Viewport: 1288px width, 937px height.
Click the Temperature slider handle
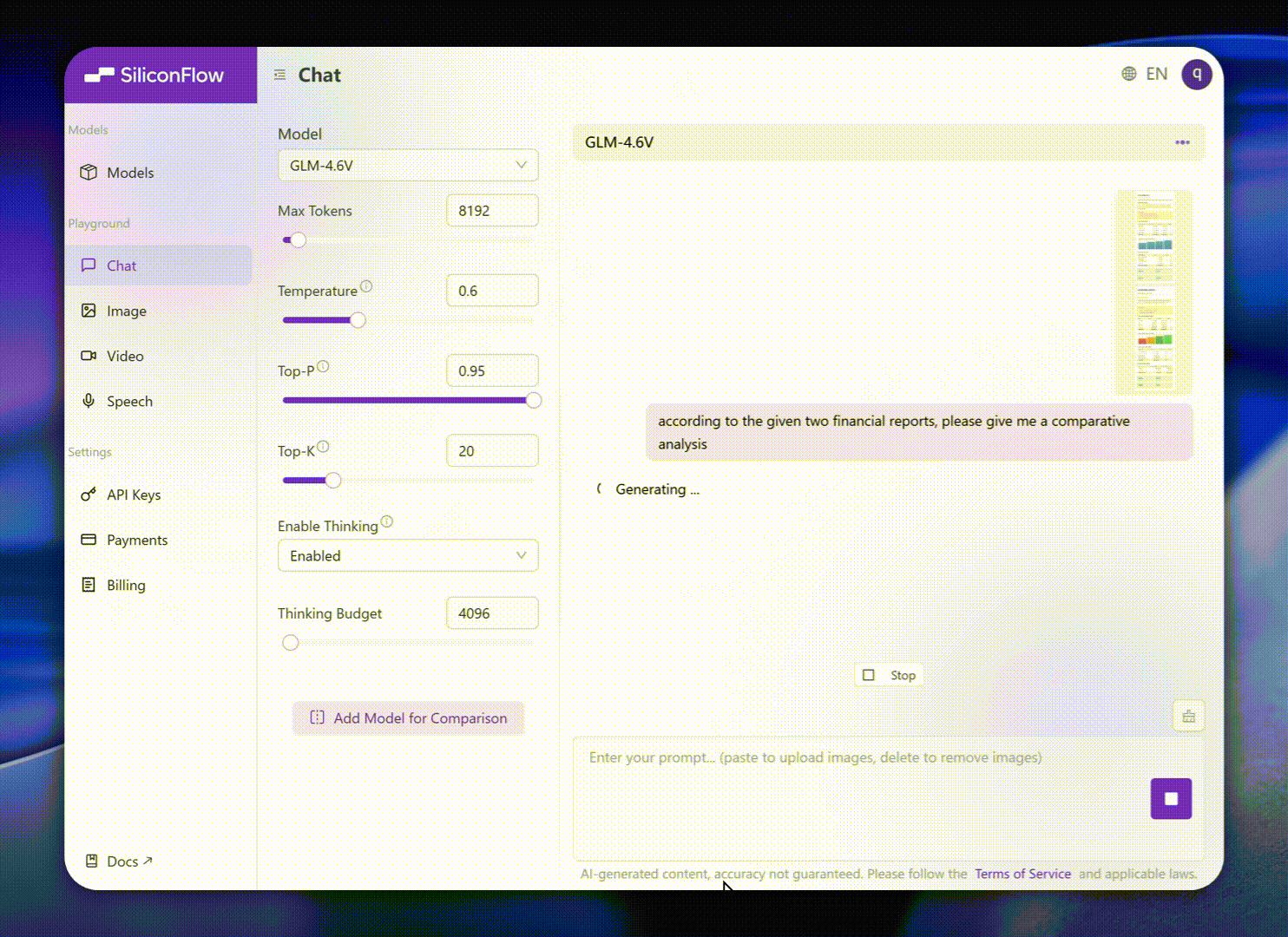pos(358,320)
